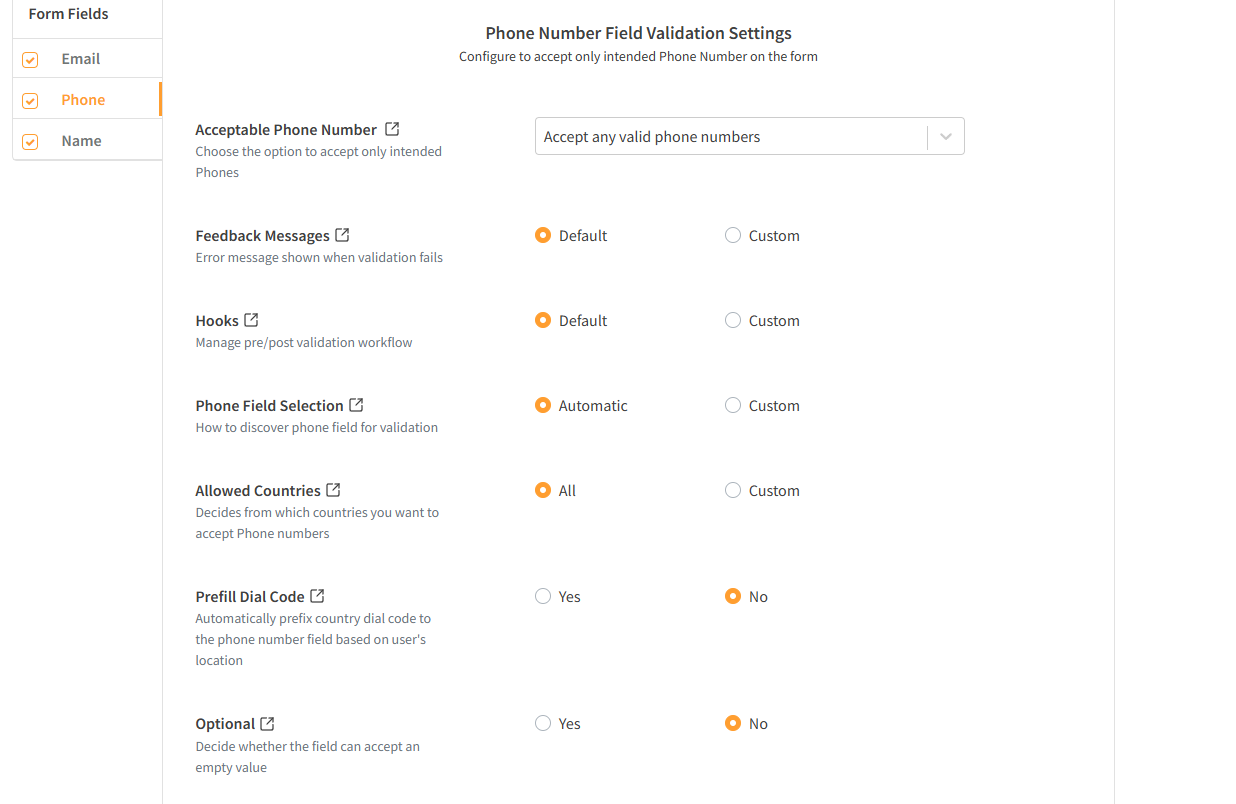Enable Yes for Prefill Dial Code
The width and height of the screenshot is (1236, 804).
(542, 595)
